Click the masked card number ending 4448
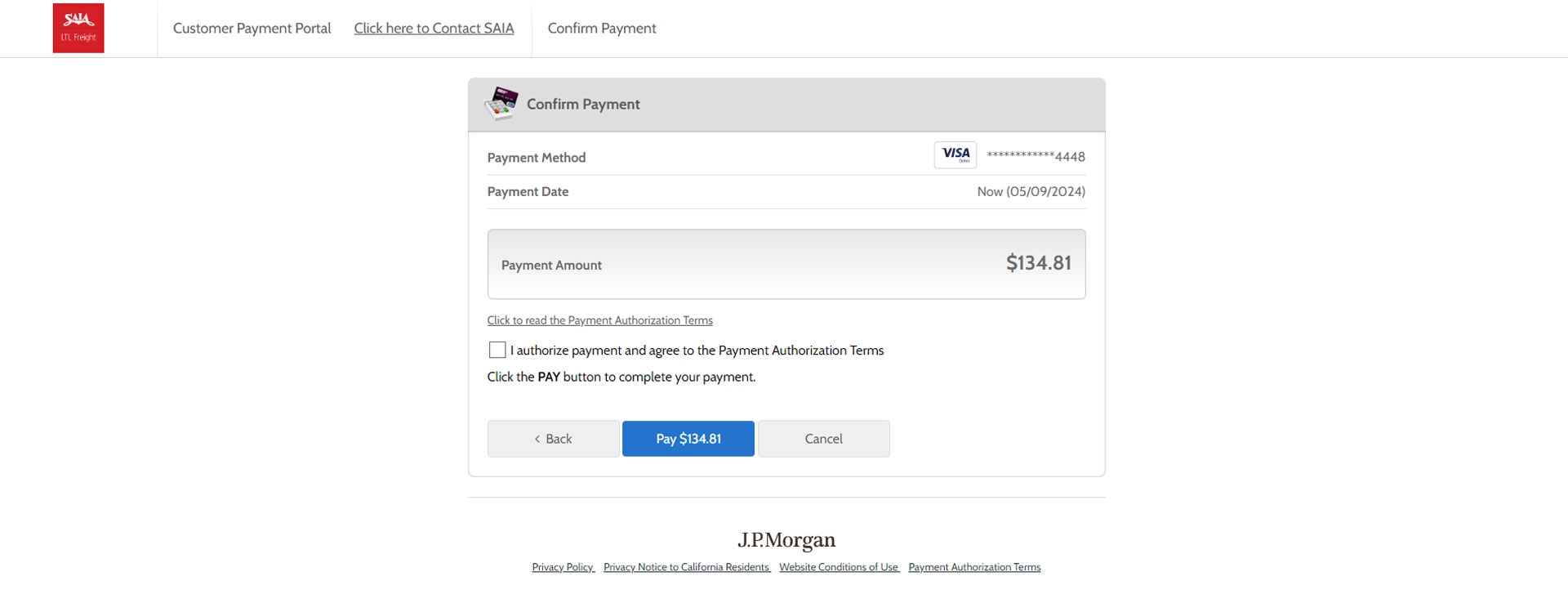1568x612 pixels. [x=1036, y=156]
